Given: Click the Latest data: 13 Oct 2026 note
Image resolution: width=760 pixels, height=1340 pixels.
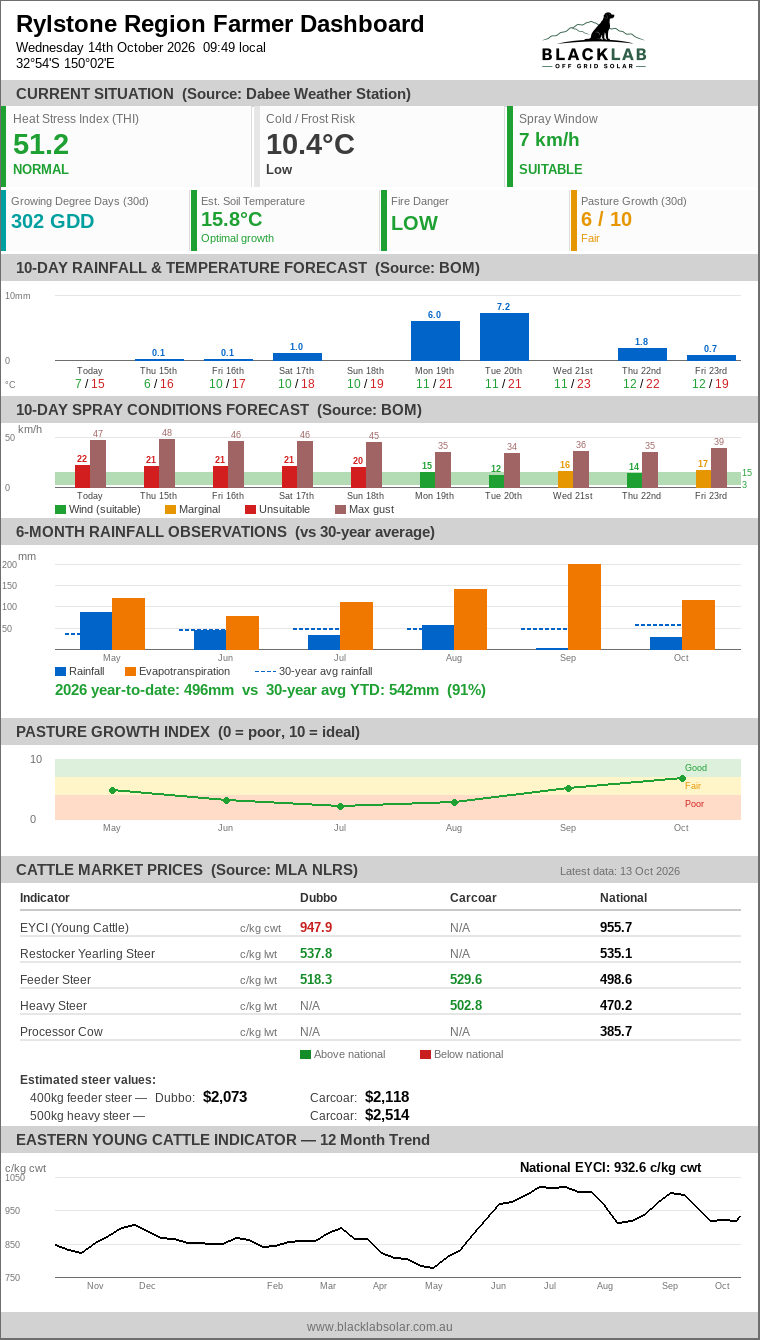Looking at the screenshot, I should coord(620,871).
